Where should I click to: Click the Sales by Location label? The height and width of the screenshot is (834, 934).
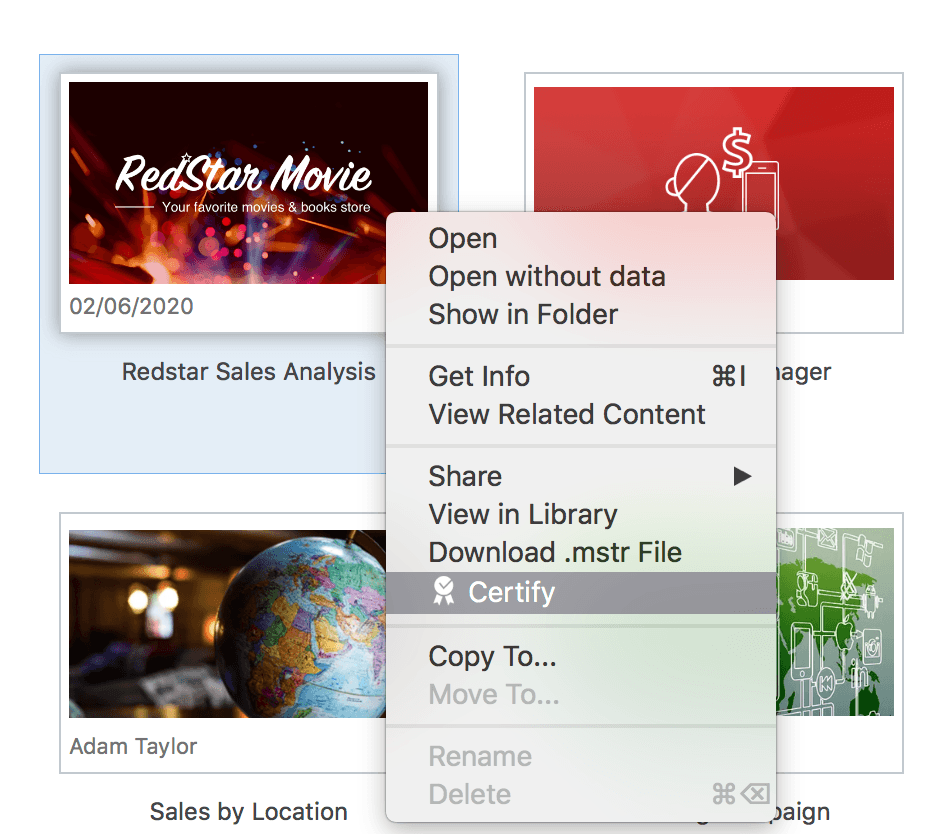248,812
